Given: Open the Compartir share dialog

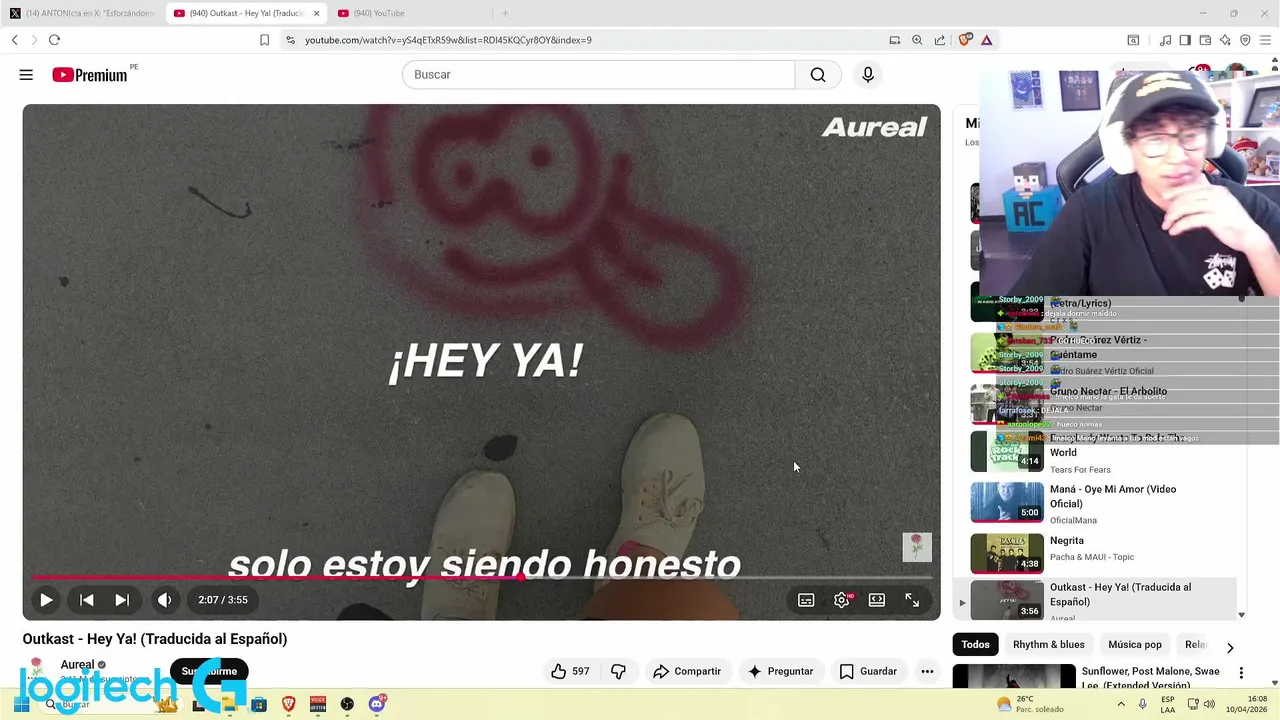Looking at the screenshot, I should click(x=687, y=671).
